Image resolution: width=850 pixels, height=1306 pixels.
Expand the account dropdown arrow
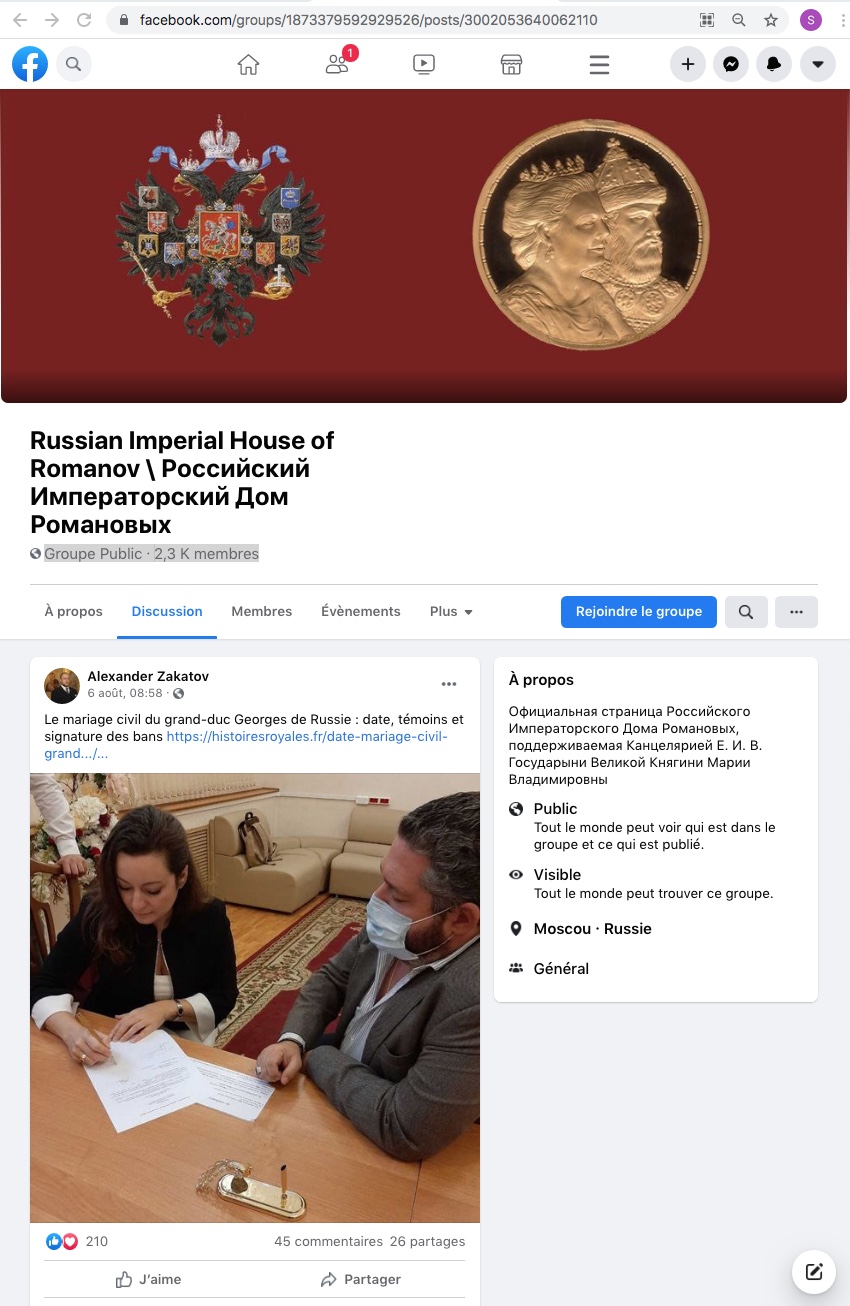pyautogui.click(x=817, y=64)
